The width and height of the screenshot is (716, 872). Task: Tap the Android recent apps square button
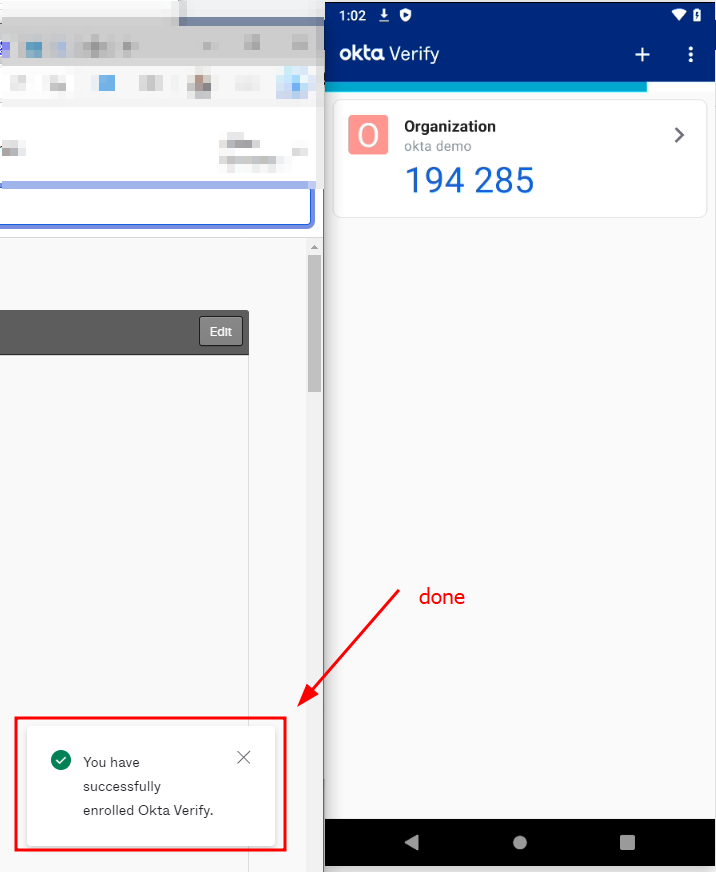[627, 842]
